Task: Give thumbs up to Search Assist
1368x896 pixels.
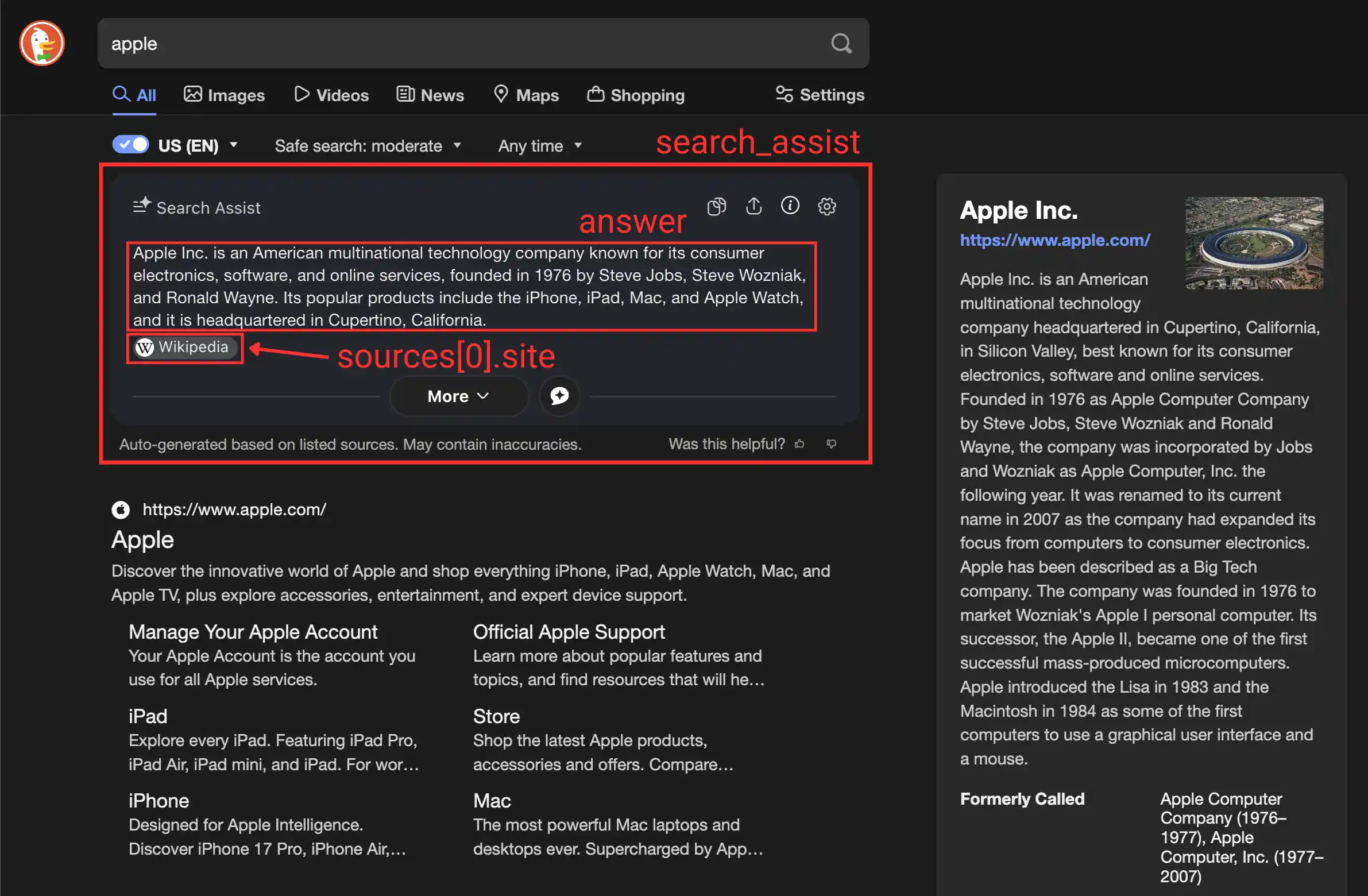Action: (x=799, y=443)
